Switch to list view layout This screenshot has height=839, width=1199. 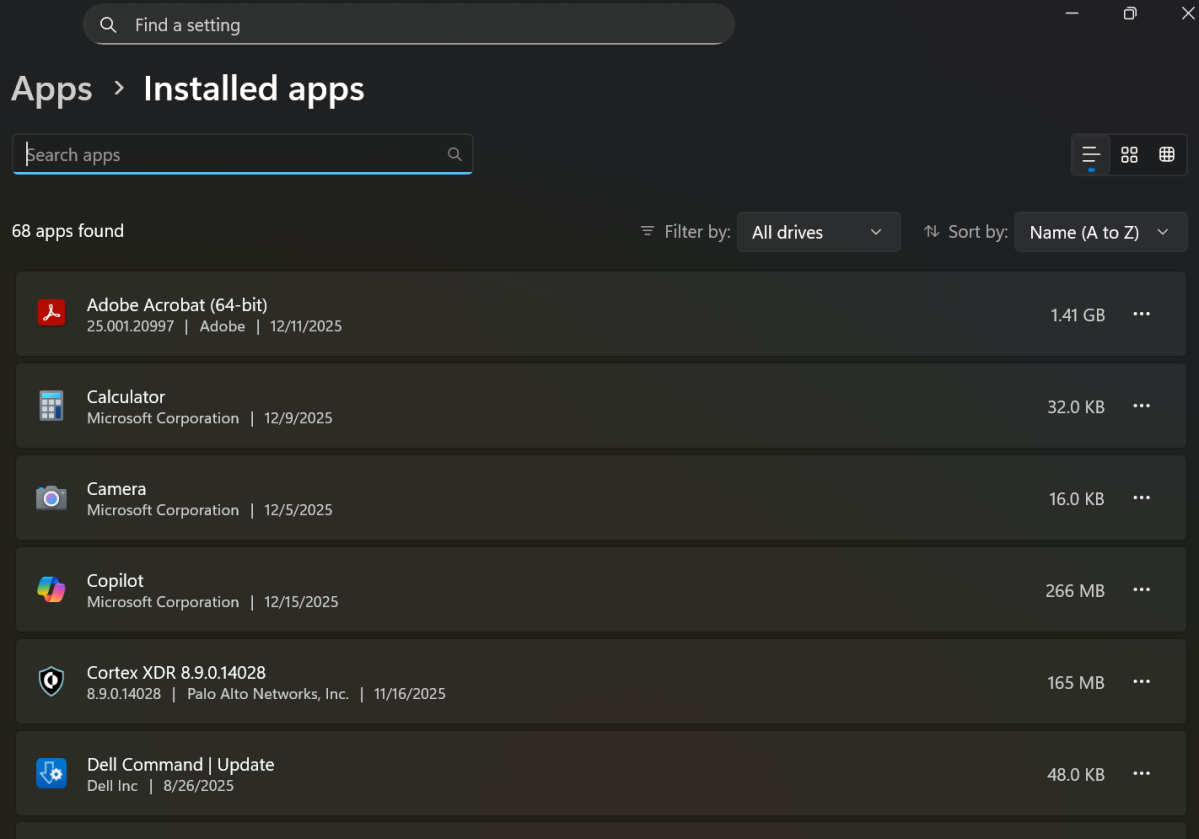click(1091, 155)
